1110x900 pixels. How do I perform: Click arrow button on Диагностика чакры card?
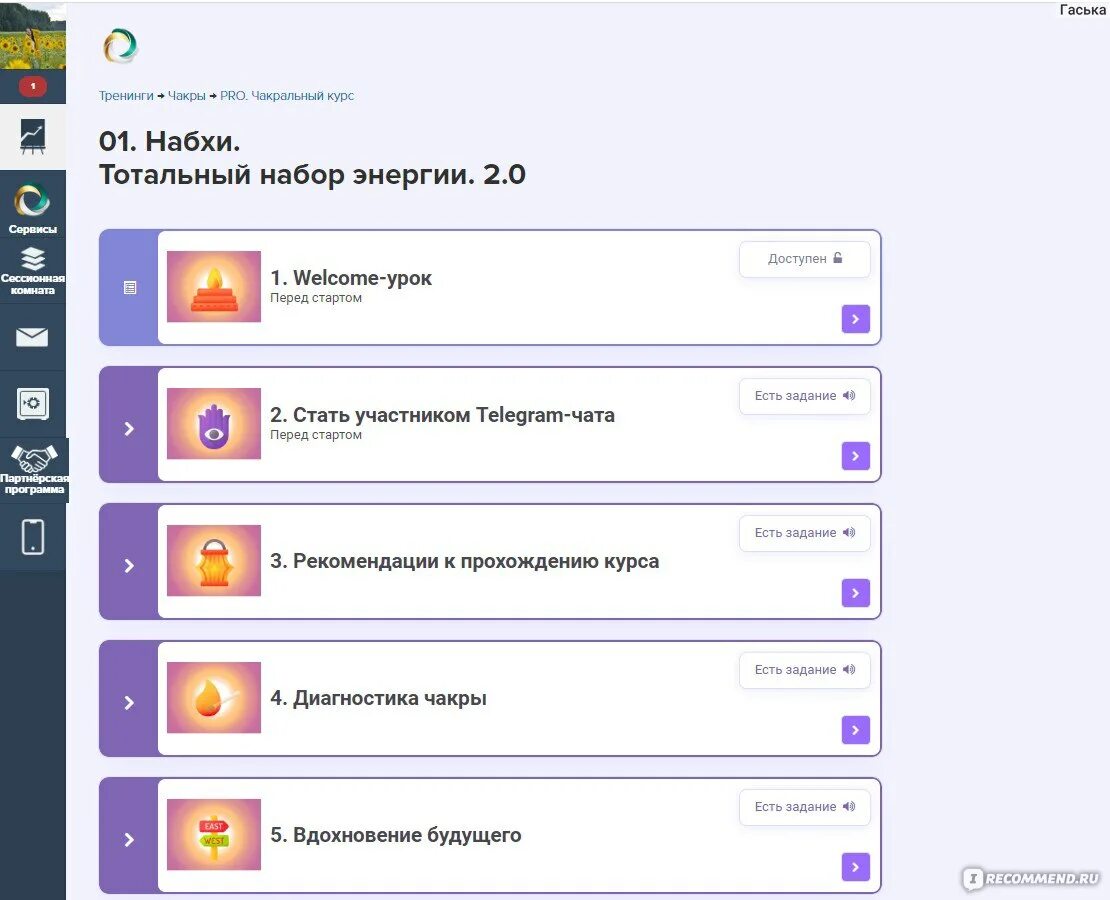click(x=855, y=730)
